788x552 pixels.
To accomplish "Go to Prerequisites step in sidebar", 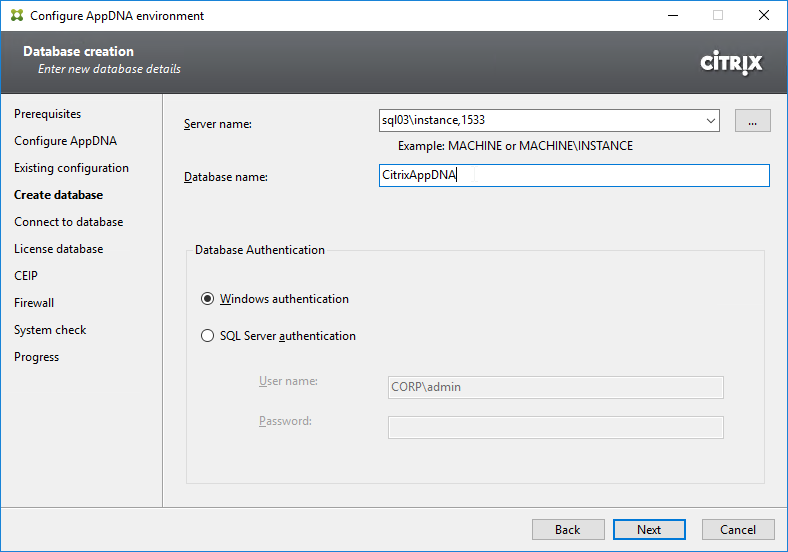I will [x=47, y=114].
